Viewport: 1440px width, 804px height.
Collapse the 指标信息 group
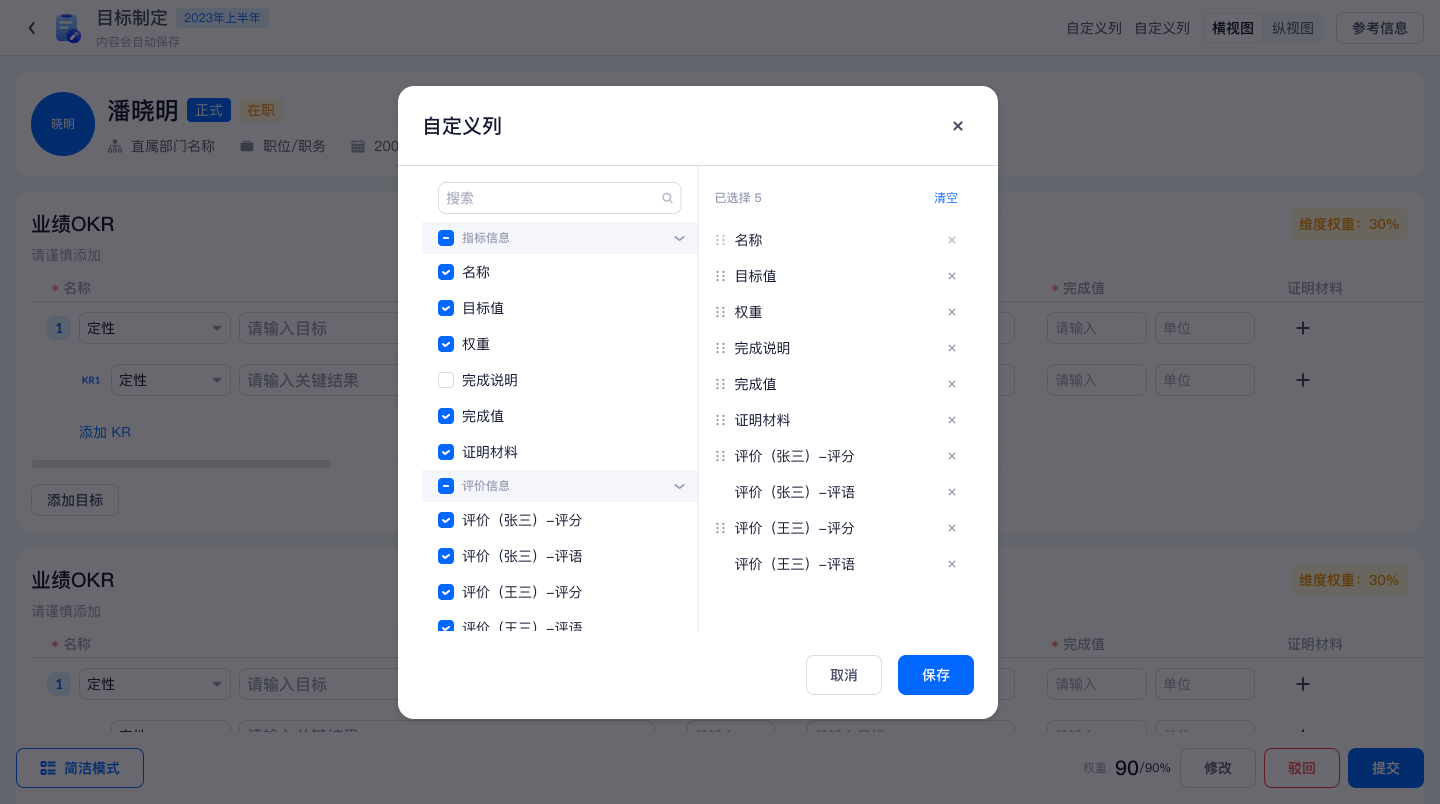pyautogui.click(x=679, y=238)
